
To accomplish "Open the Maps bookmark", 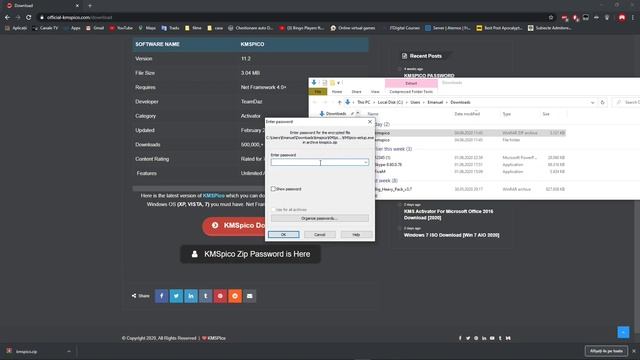I will [x=147, y=28].
